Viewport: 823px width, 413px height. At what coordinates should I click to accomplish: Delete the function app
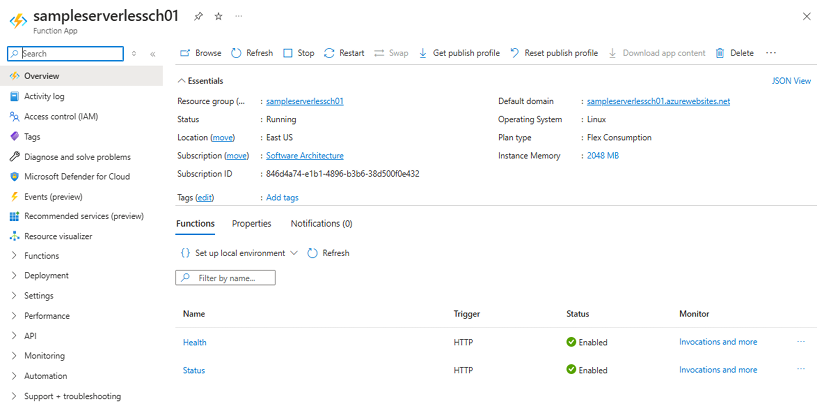[734, 53]
